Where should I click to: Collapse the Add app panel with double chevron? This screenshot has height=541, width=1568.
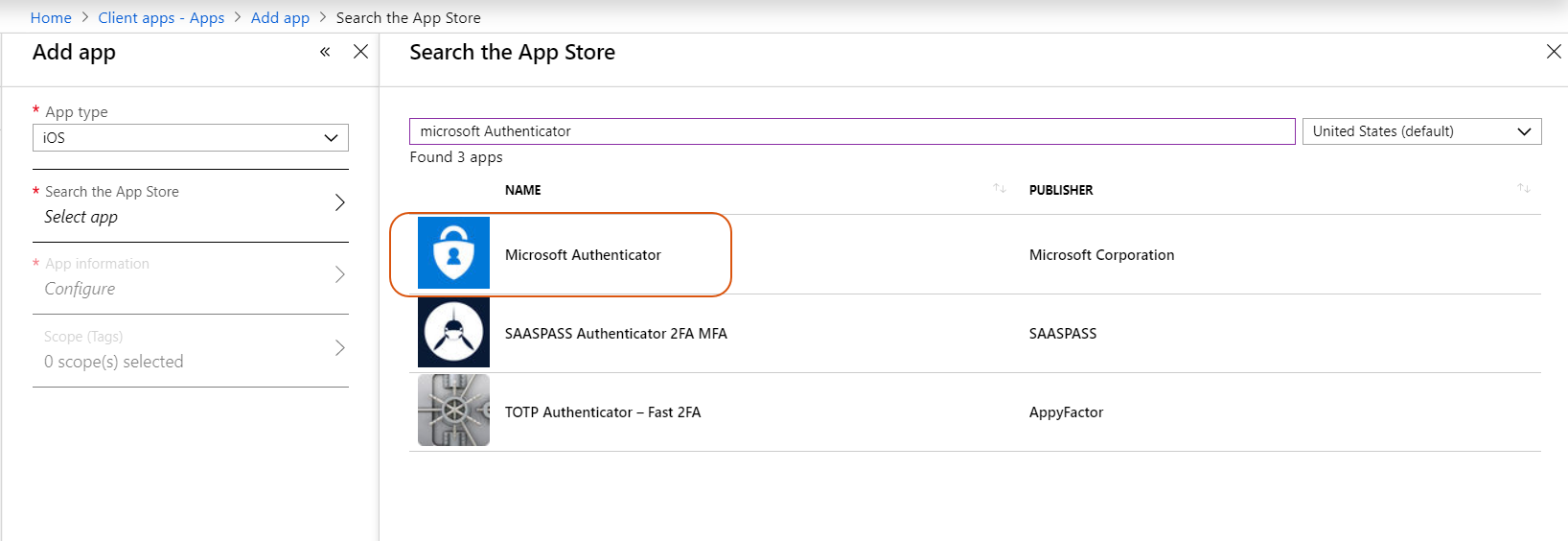point(325,52)
